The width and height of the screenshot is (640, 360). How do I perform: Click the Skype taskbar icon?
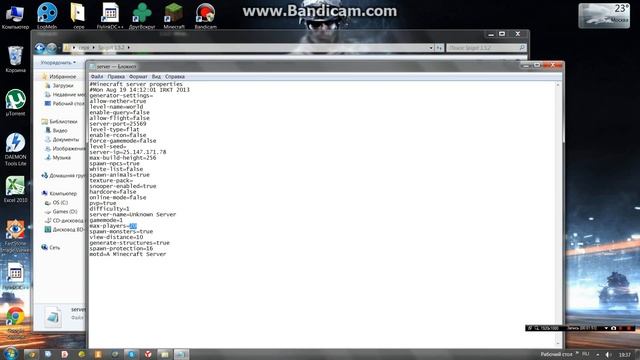coord(131,354)
